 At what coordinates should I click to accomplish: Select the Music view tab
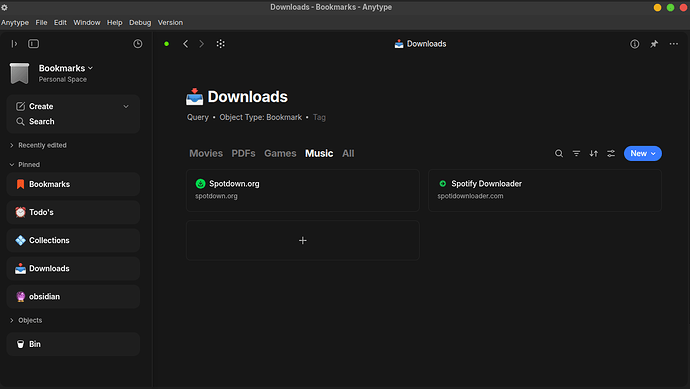(x=319, y=153)
